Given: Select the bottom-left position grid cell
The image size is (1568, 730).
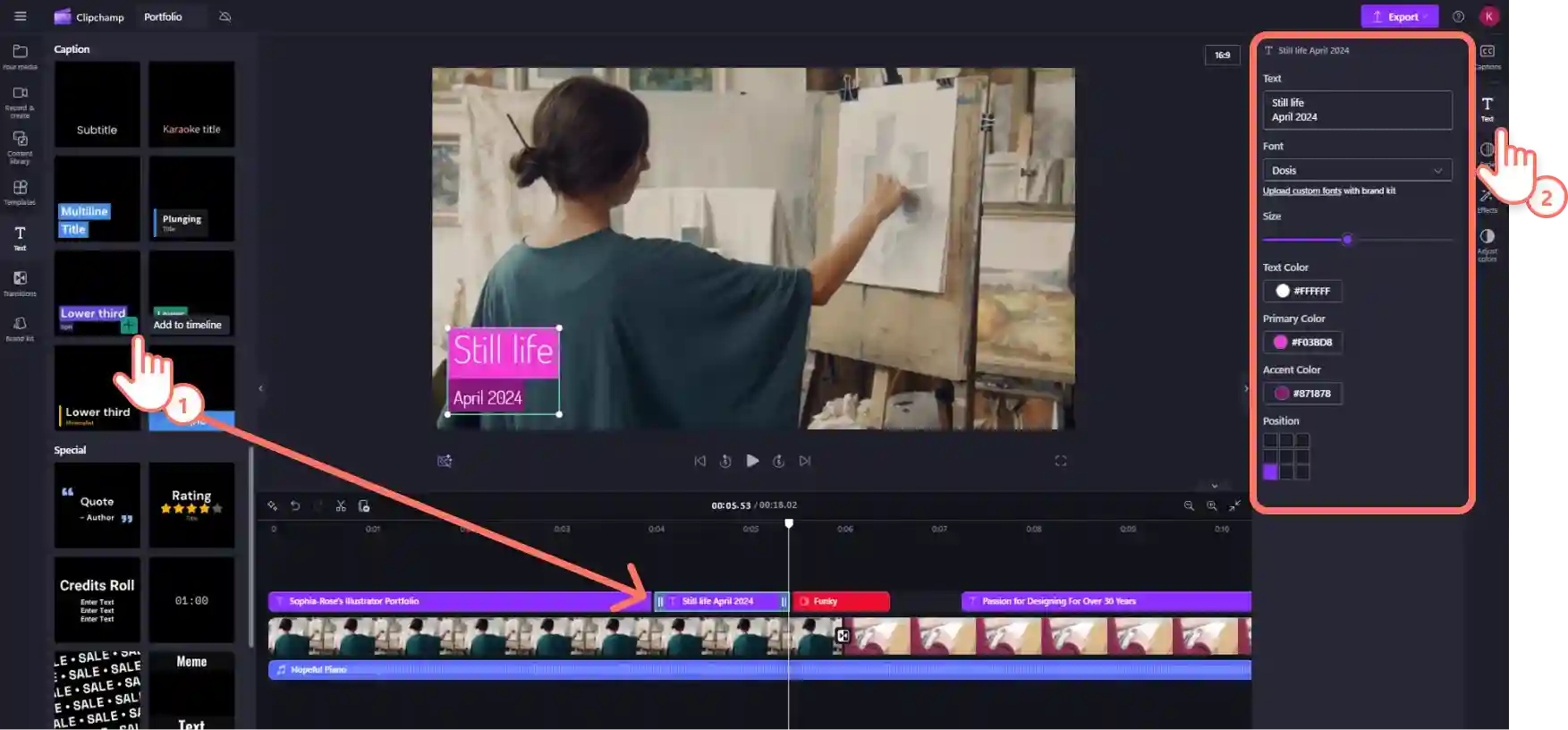Looking at the screenshot, I should pyautogui.click(x=1270, y=472).
